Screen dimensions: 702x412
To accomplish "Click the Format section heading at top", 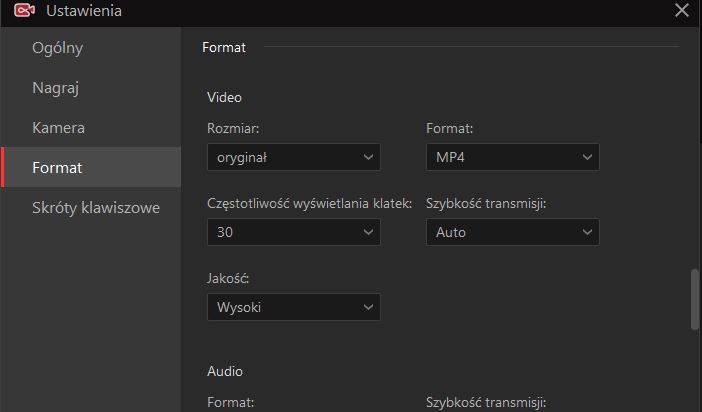I will coord(223,47).
